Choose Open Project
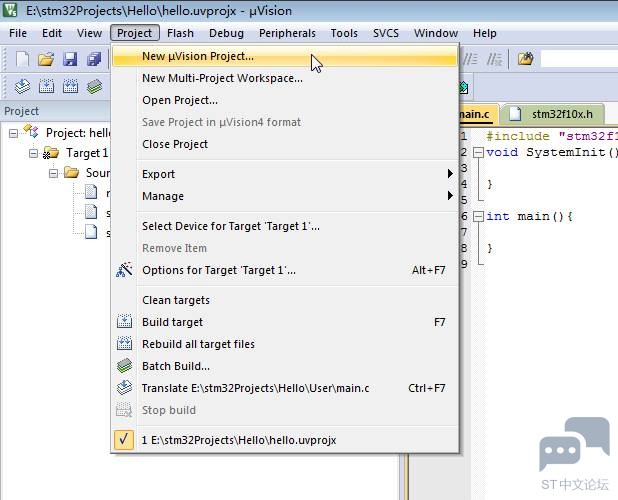 coord(285,100)
